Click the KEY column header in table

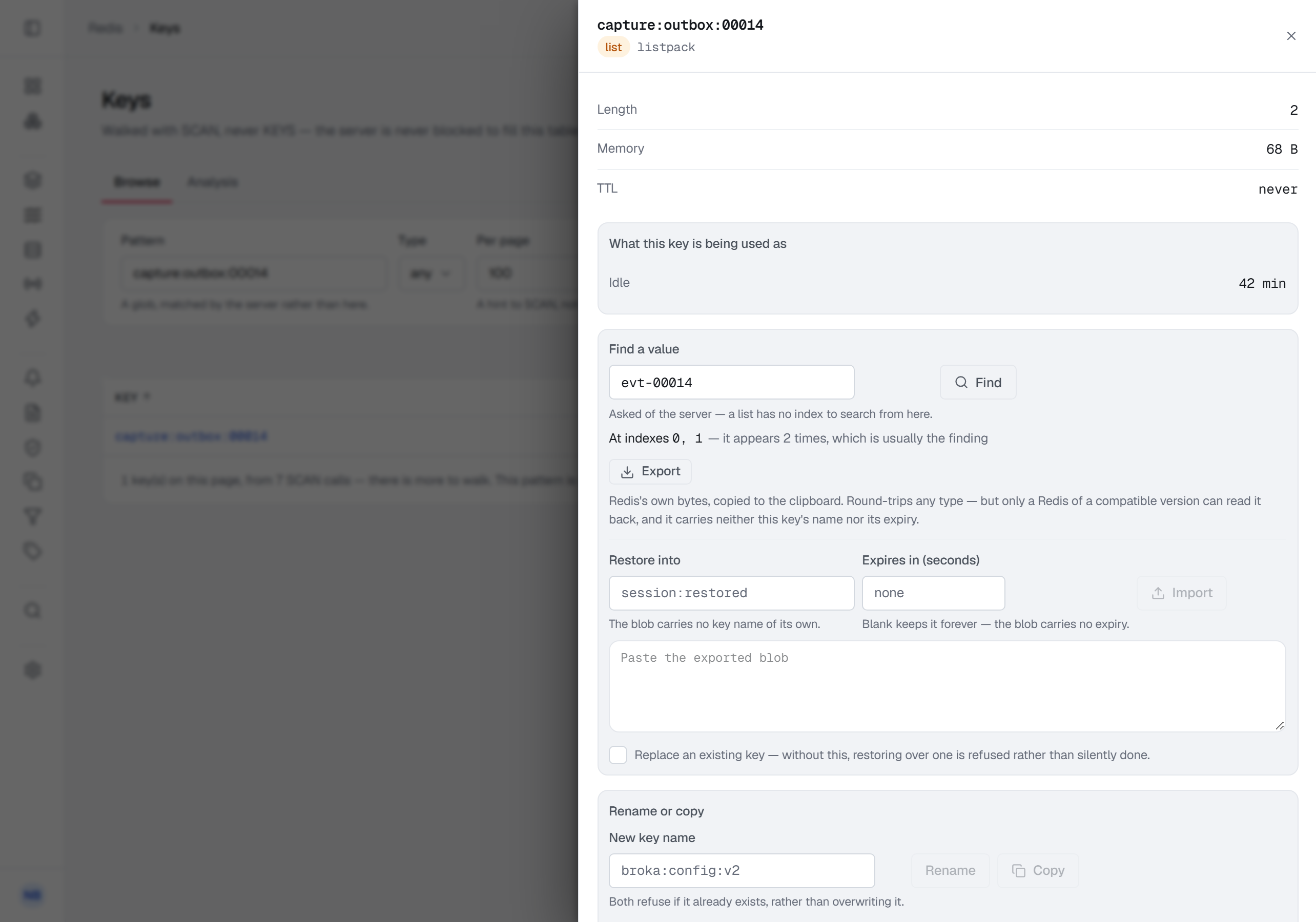[x=132, y=397]
